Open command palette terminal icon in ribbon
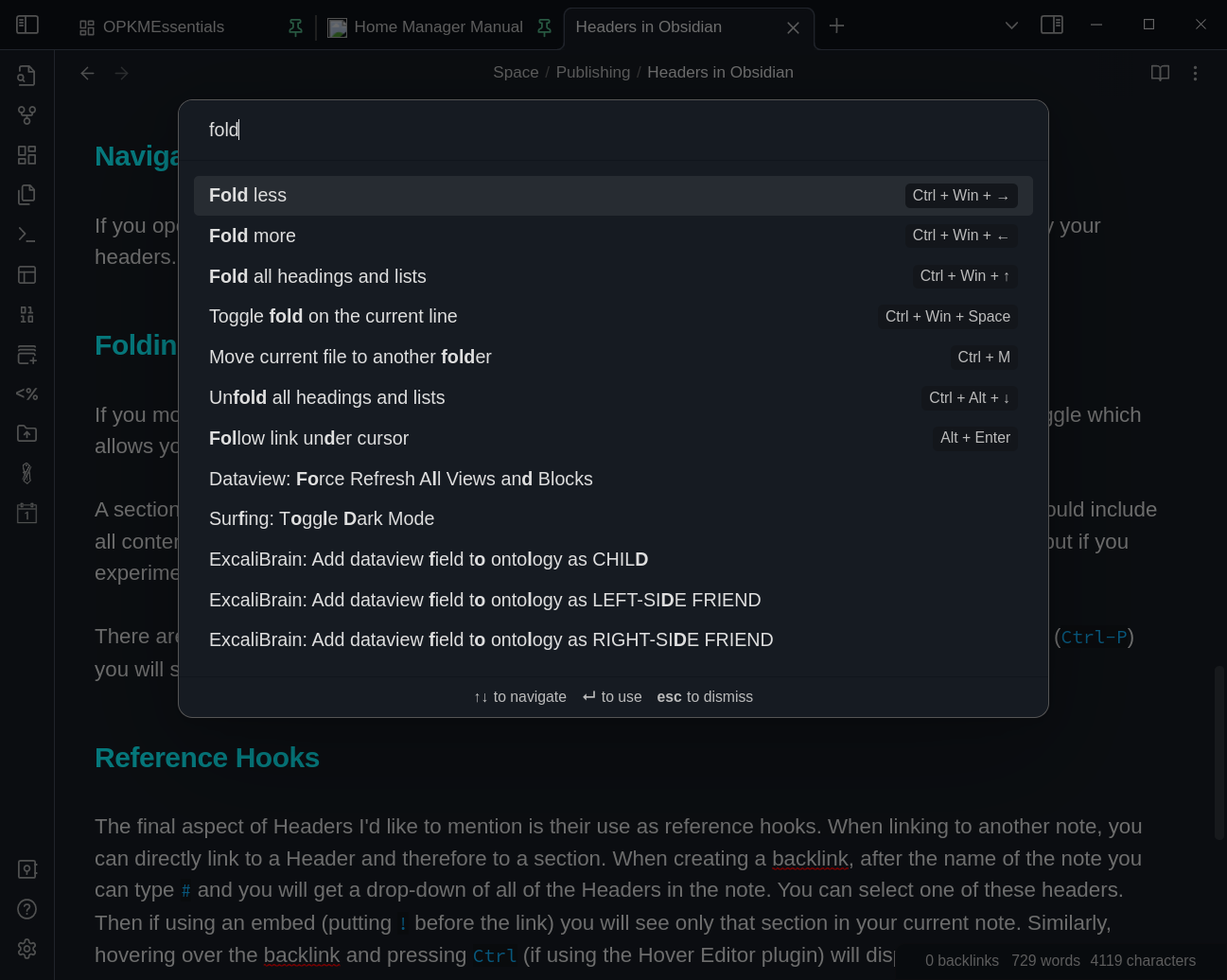 tap(26, 235)
